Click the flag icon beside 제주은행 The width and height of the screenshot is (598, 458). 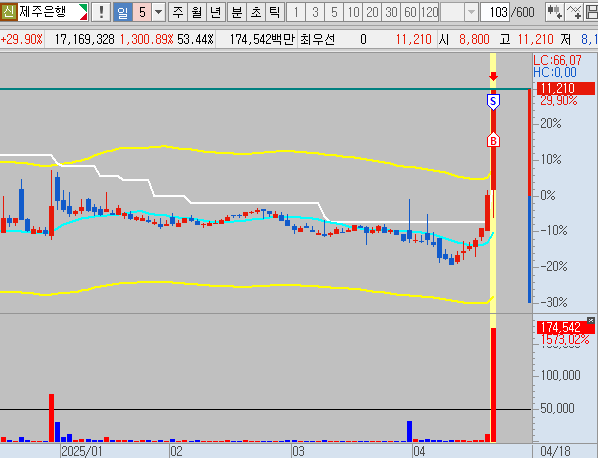pos(83,12)
